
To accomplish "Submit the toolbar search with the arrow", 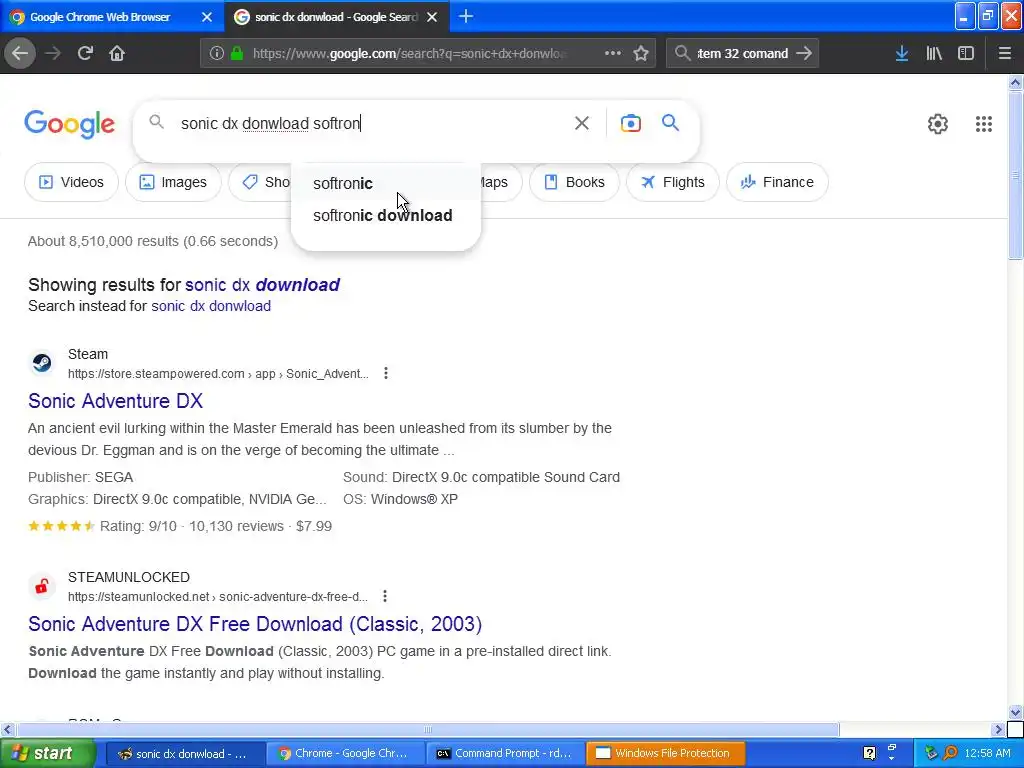I will pyautogui.click(x=804, y=54).
